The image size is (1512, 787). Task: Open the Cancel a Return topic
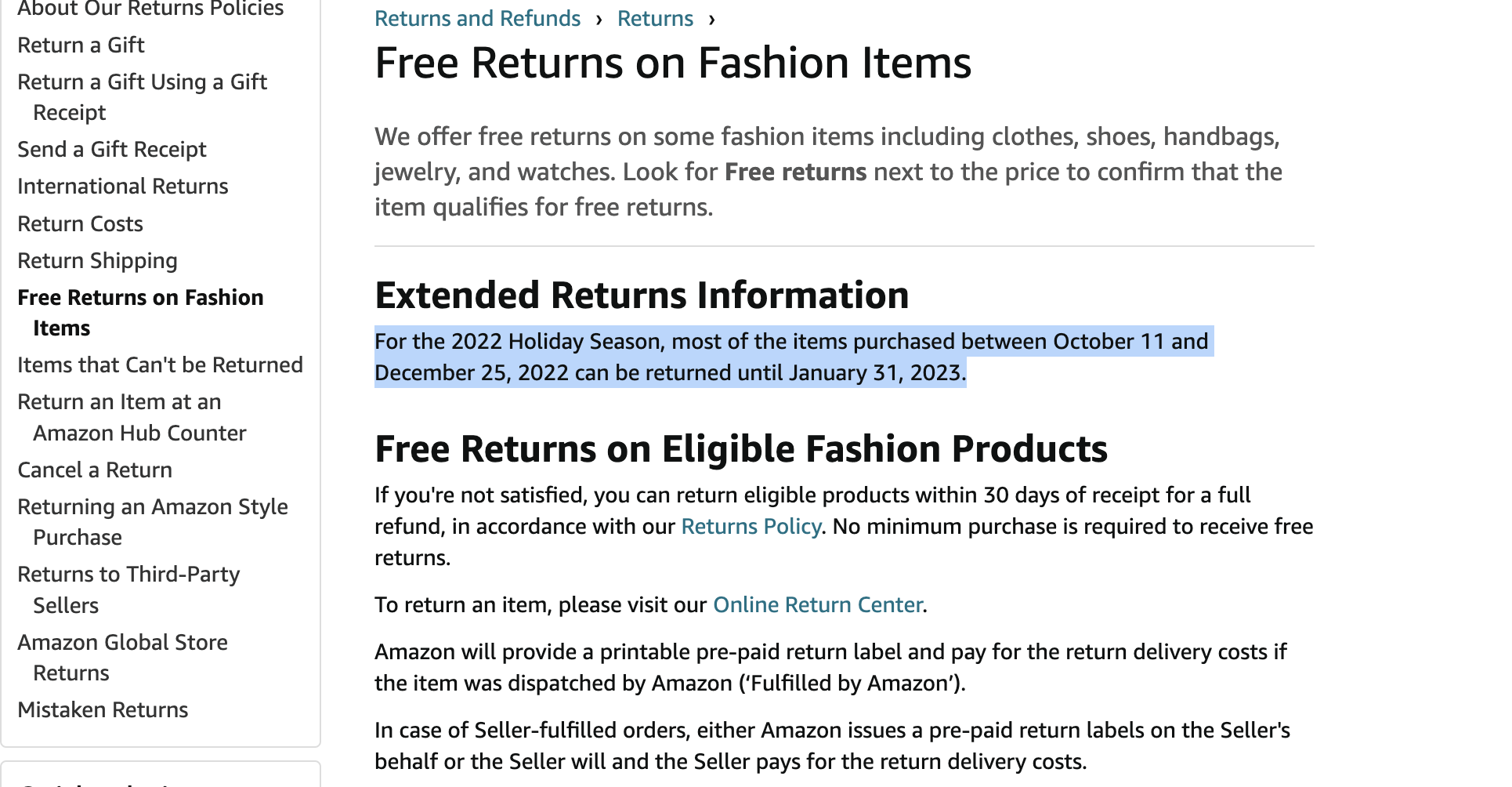click(94, 470)
